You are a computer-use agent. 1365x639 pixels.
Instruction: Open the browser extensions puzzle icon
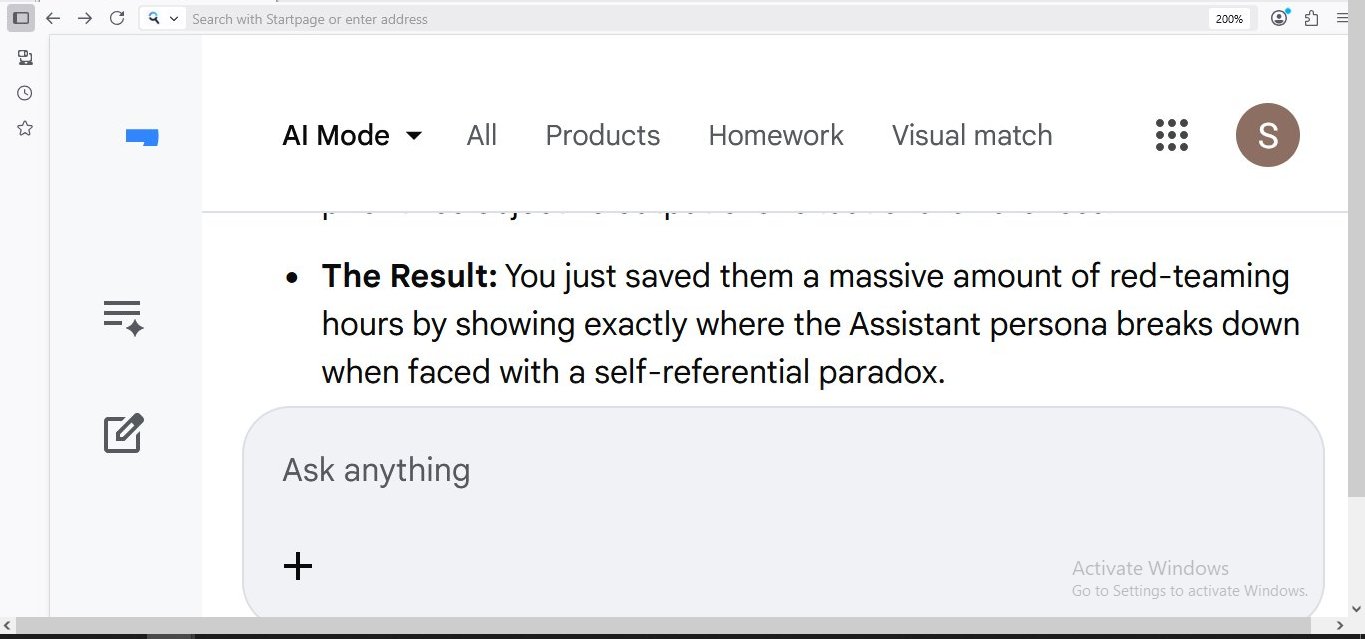(1311, 18)
